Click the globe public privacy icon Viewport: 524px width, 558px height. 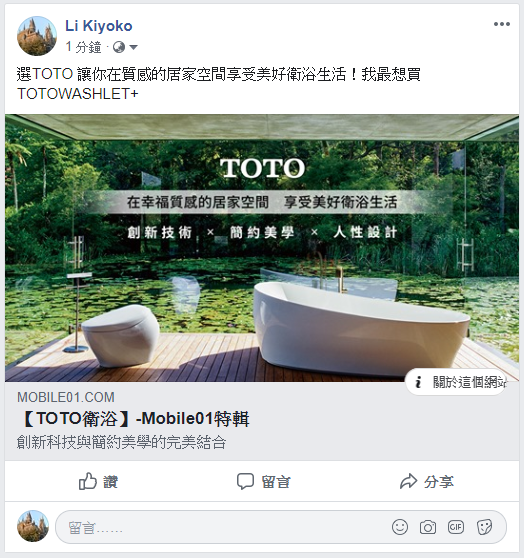coord(119,47)
